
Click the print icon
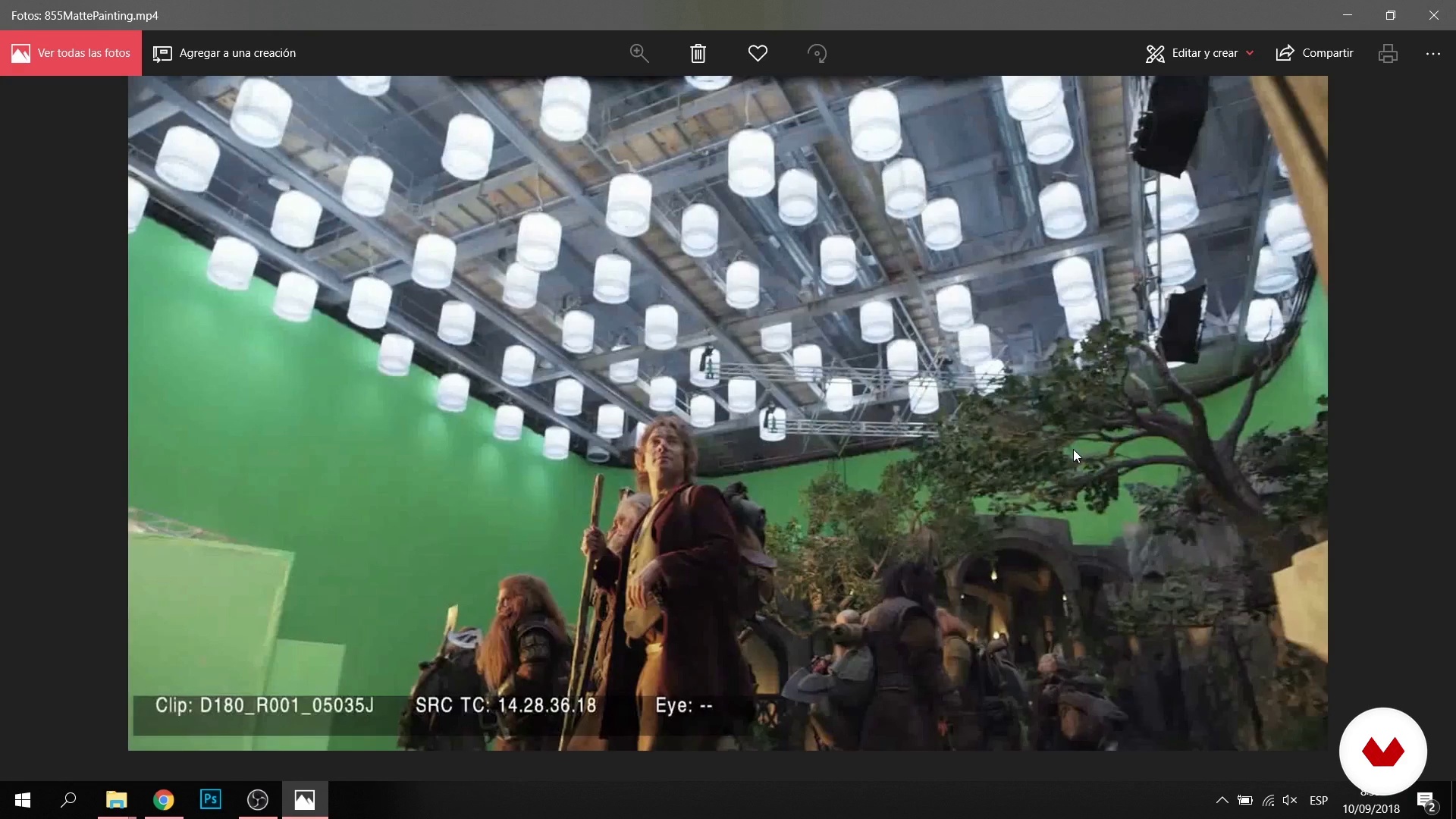pyautogui.click(x=1388, y=53)
